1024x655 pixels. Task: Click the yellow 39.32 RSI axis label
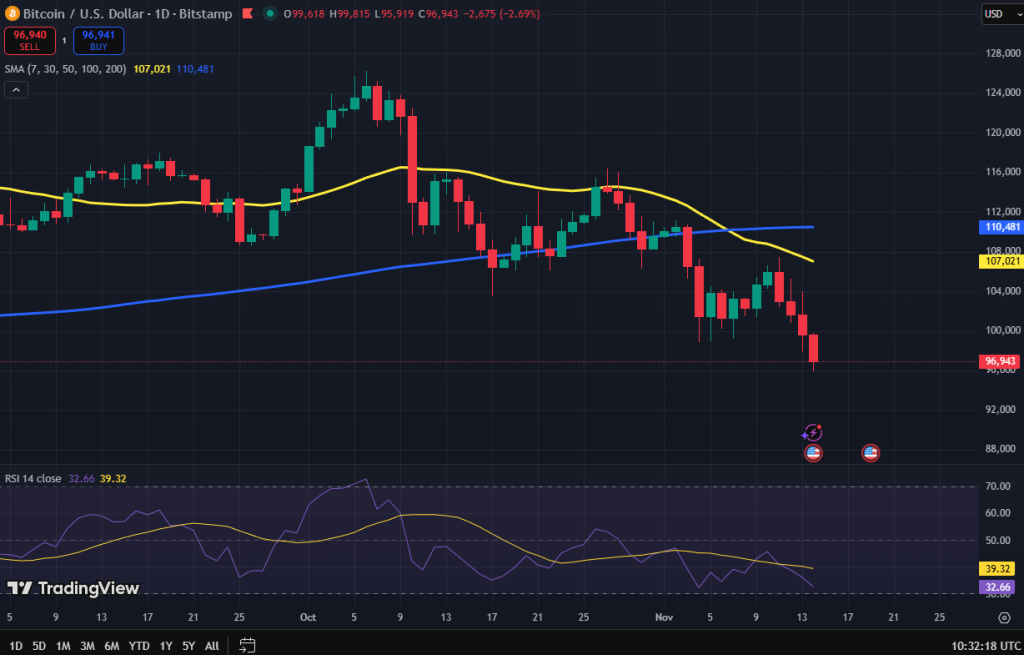click(x=997, y=569)
